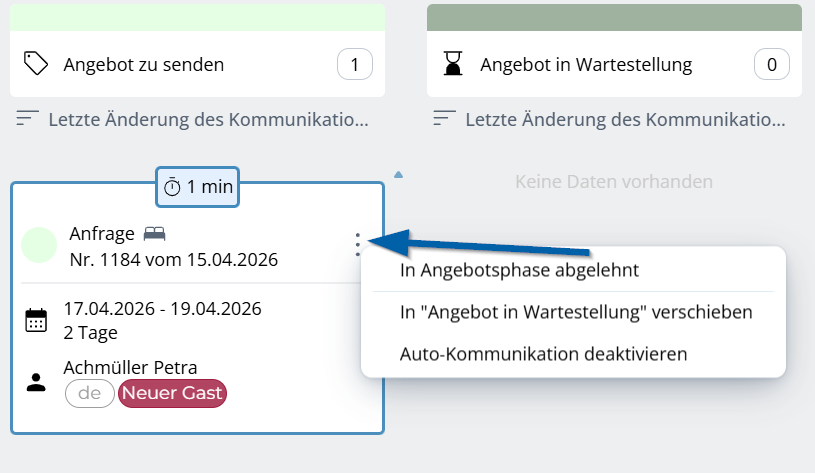Open sort dropdown in Angebot in Wartestellung column
The height and width of the screenshot is (473, 815).
(x=624, y=120)
